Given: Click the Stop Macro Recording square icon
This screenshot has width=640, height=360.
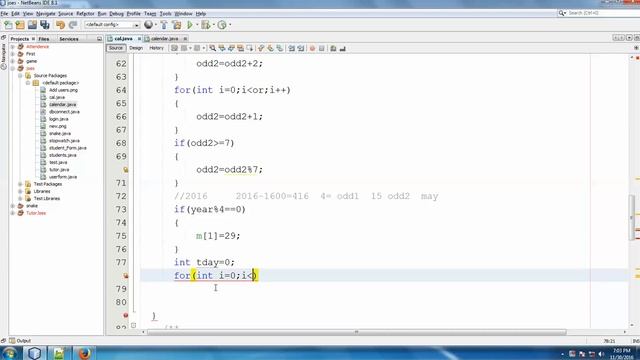Looking at the screenshot, I should tap(322, 48).
